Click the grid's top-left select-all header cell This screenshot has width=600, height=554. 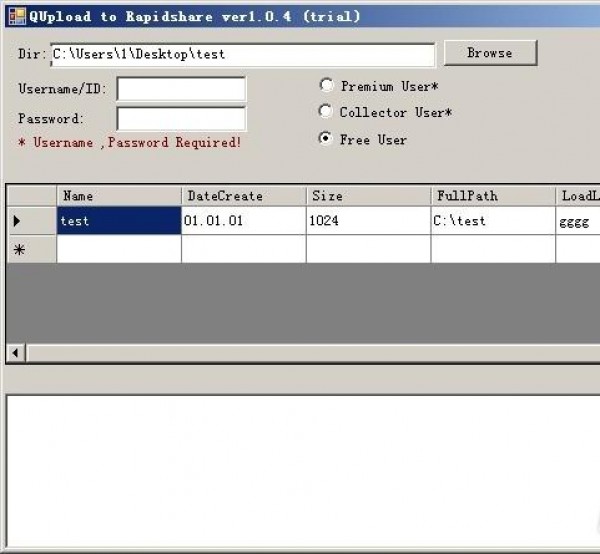point(32,196)
